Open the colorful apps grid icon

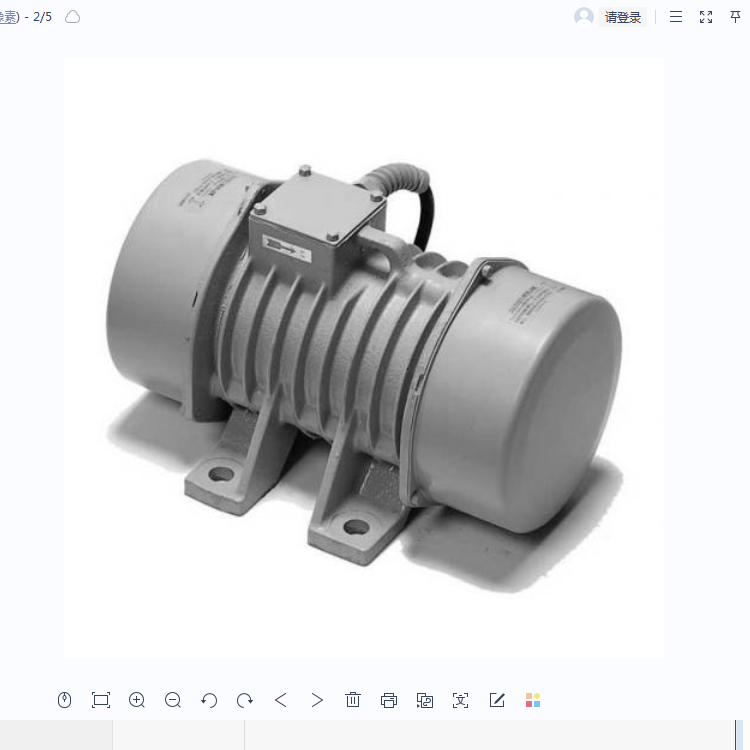click(533, 700)
